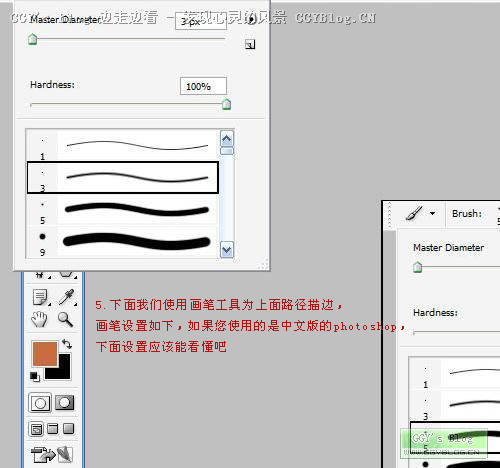Swap foreground and background colors

pyautogui.click(x=67, y=344)
